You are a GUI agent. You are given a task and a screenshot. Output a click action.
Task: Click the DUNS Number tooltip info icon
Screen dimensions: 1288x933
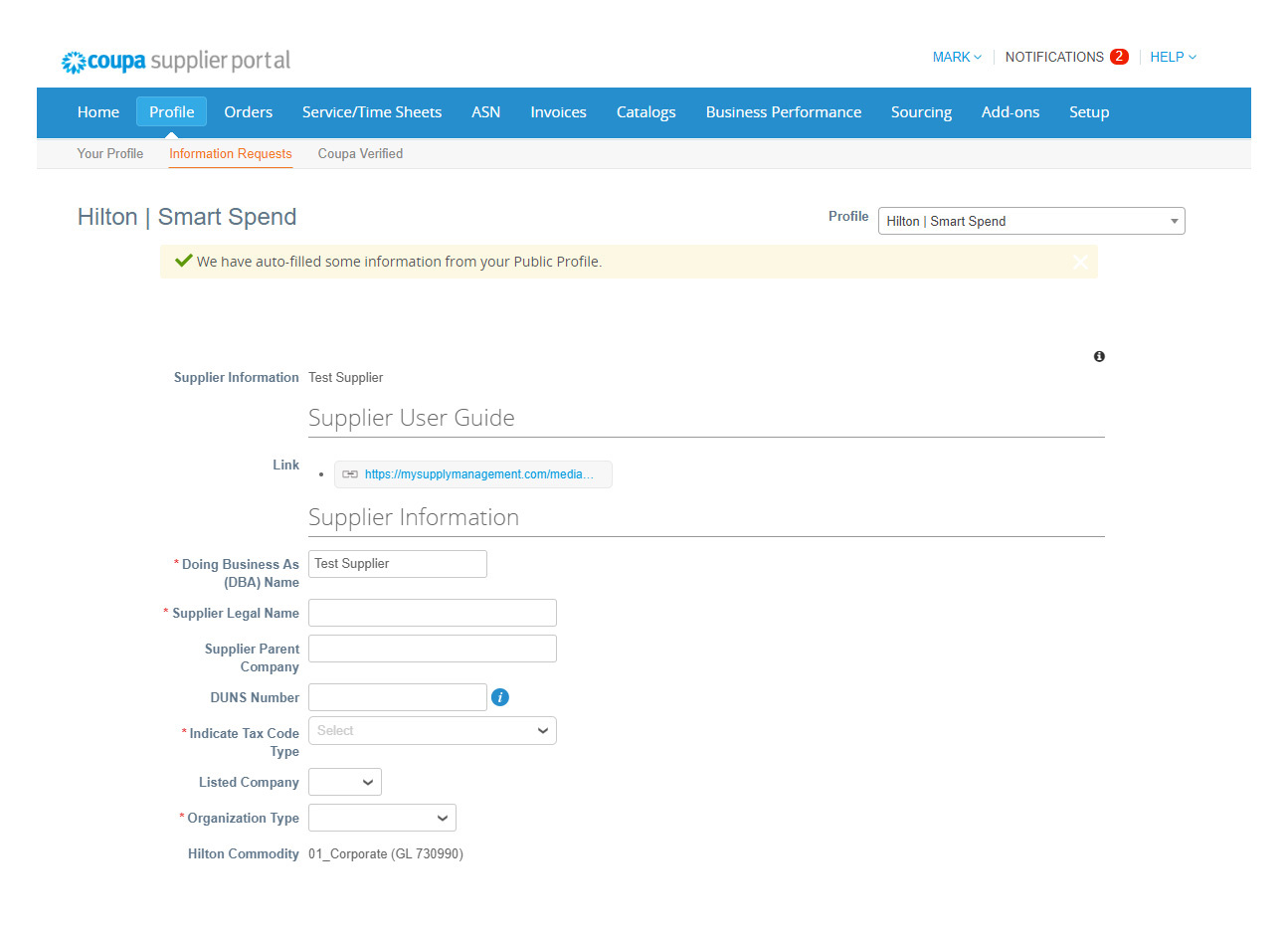coord(500,697)
